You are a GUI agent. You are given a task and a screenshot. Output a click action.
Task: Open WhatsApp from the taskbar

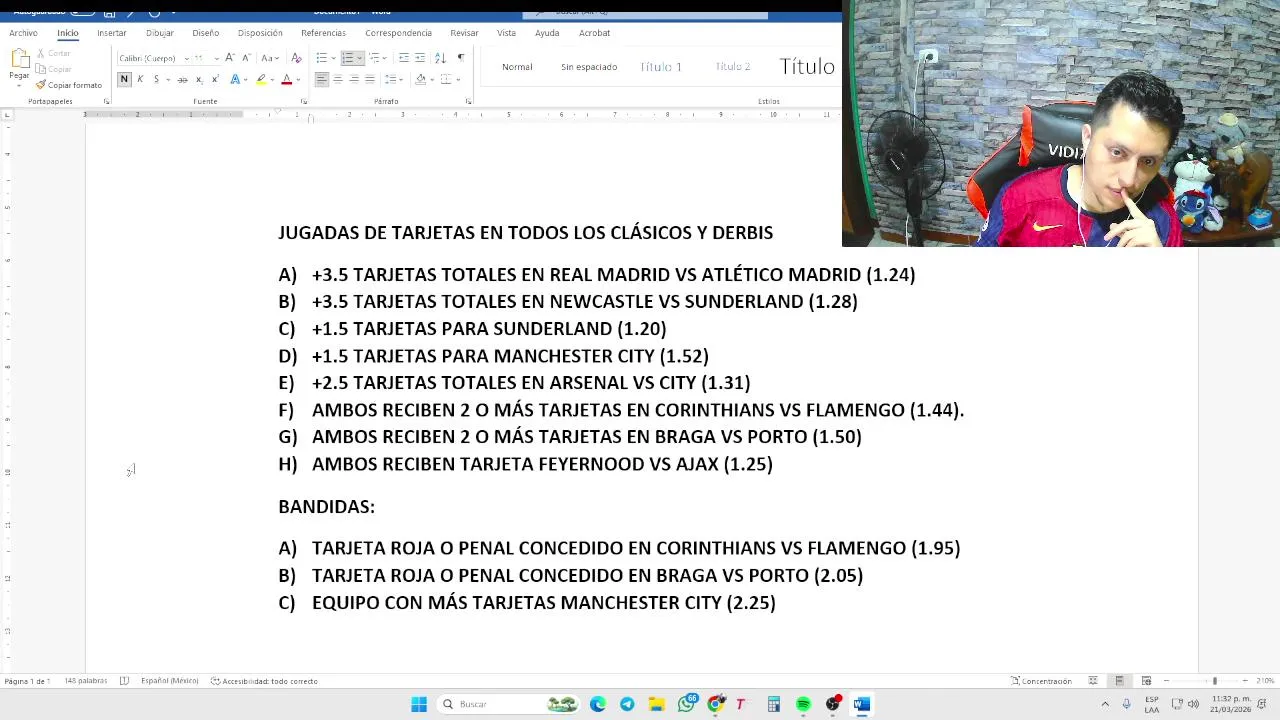686,704
